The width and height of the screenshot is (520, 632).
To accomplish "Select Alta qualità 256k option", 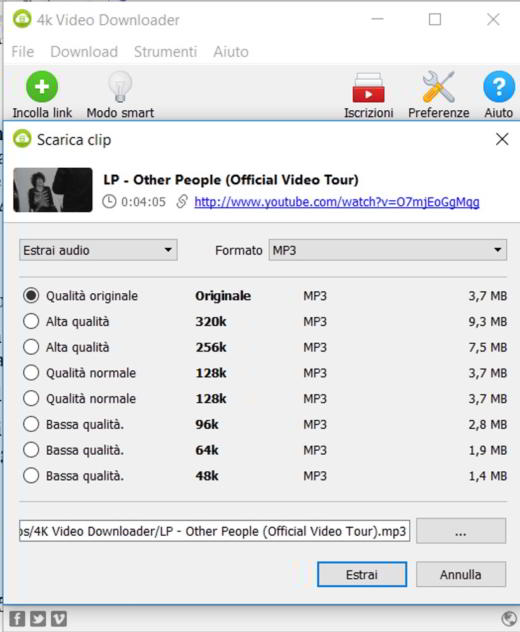I will click(31, 347).
